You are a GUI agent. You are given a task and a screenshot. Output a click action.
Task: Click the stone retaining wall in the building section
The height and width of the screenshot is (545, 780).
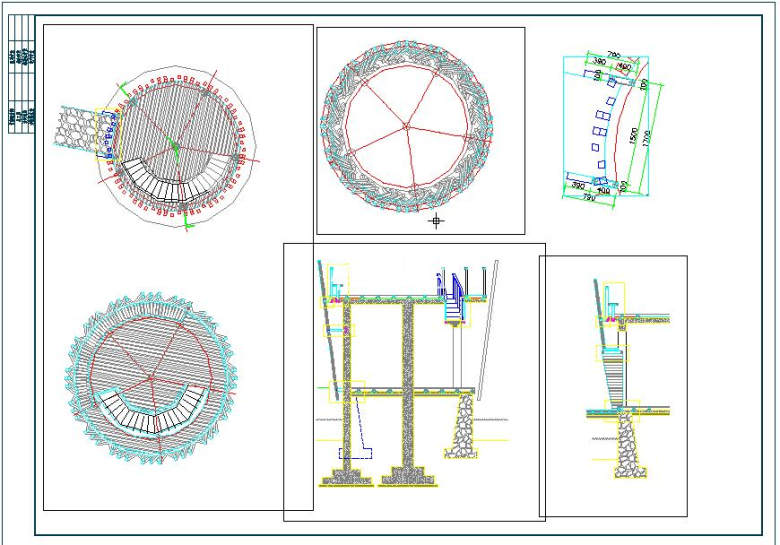tap(462, 426)
